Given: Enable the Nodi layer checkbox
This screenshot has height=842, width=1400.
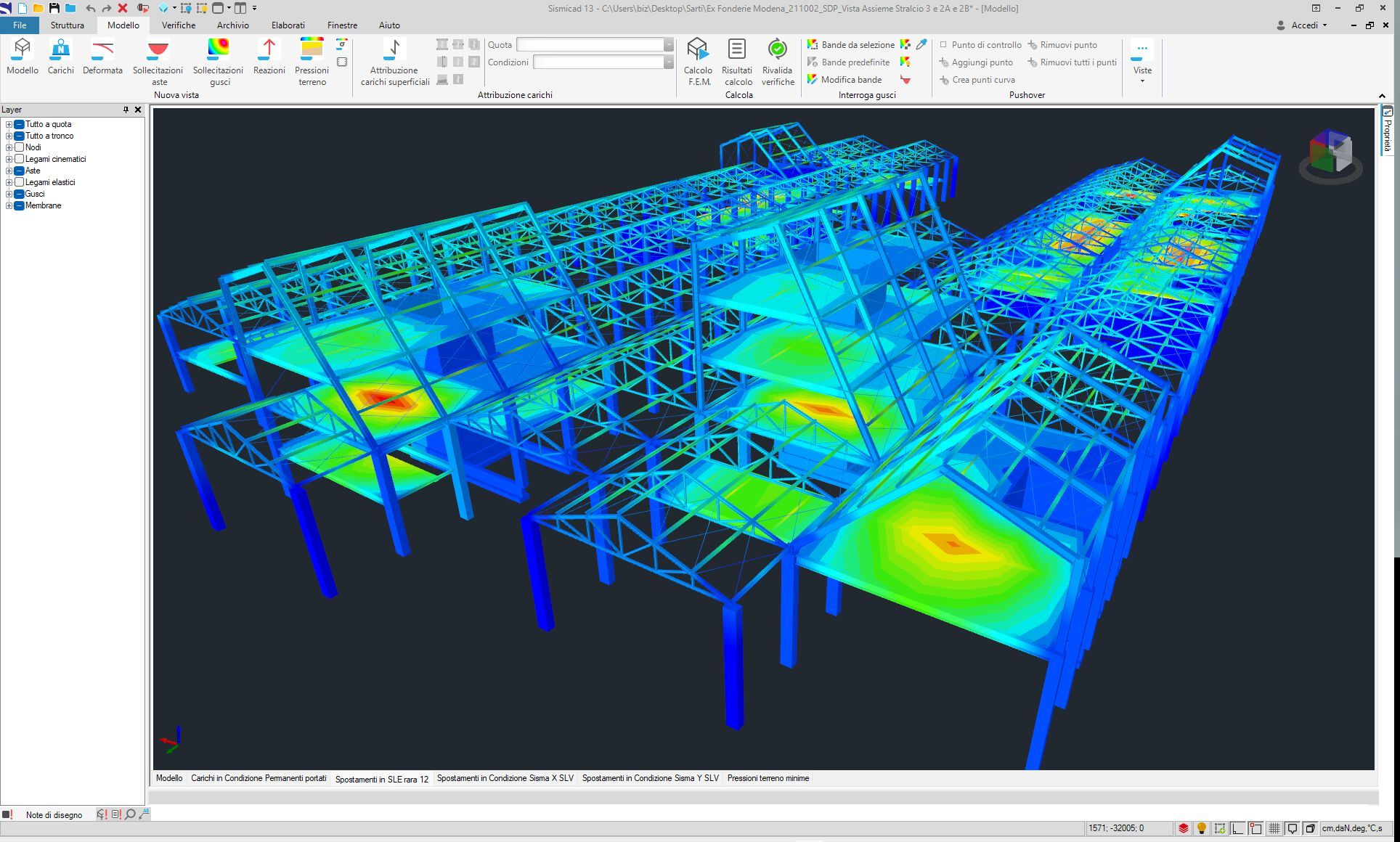Looking at the screenshot, I should 20,147.
